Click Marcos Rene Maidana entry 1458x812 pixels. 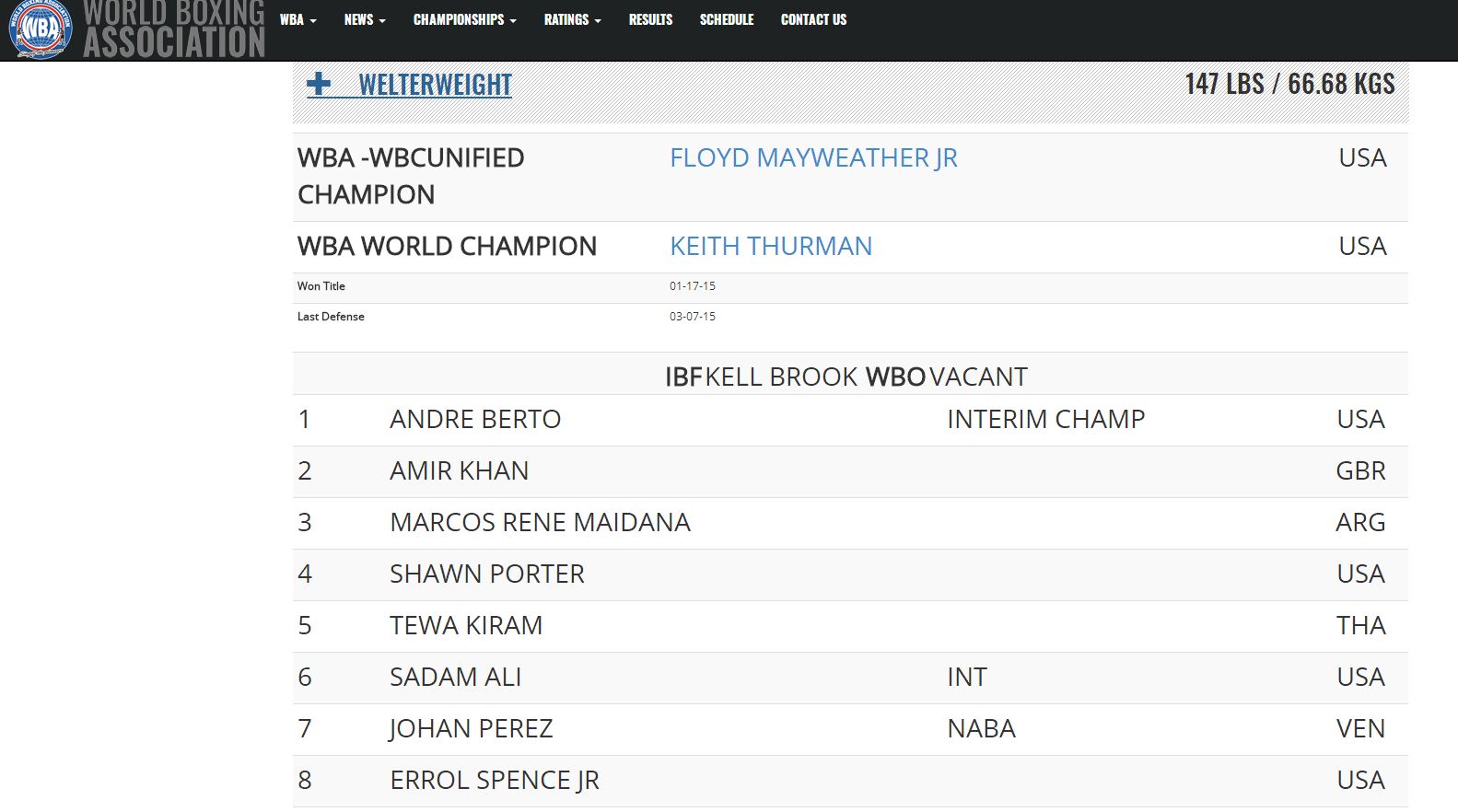pyautogui.click(x=540, y=523)
